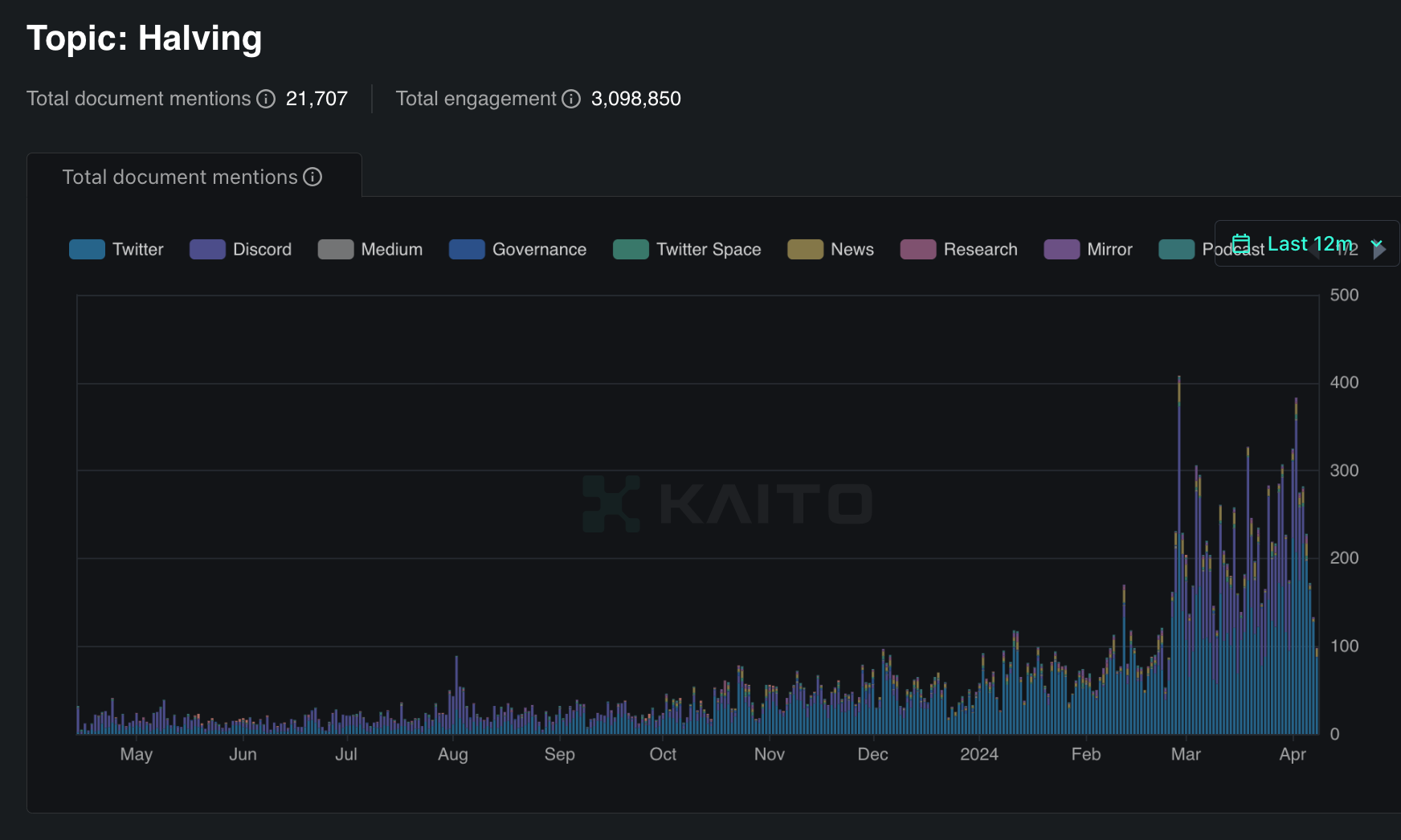Click the Jun label on x-axis

243,754
